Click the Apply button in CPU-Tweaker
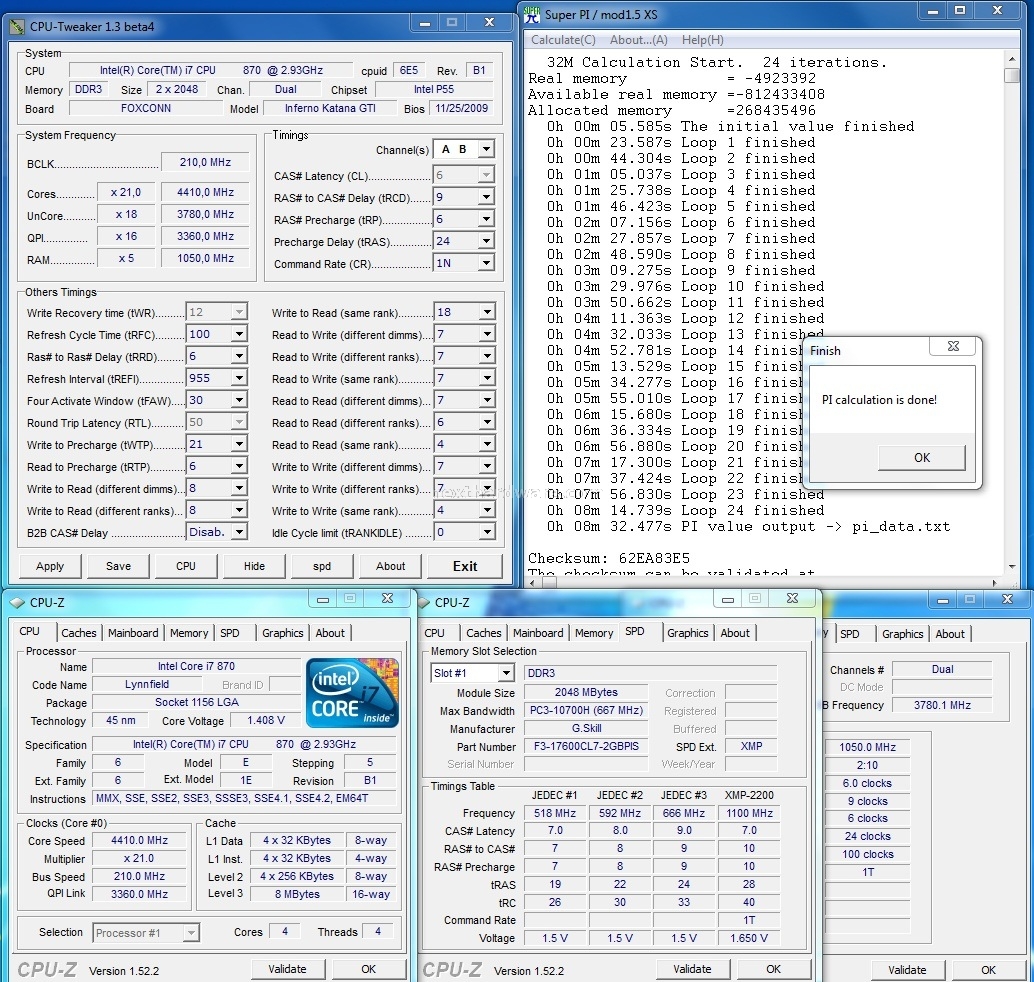 point(50,567)
